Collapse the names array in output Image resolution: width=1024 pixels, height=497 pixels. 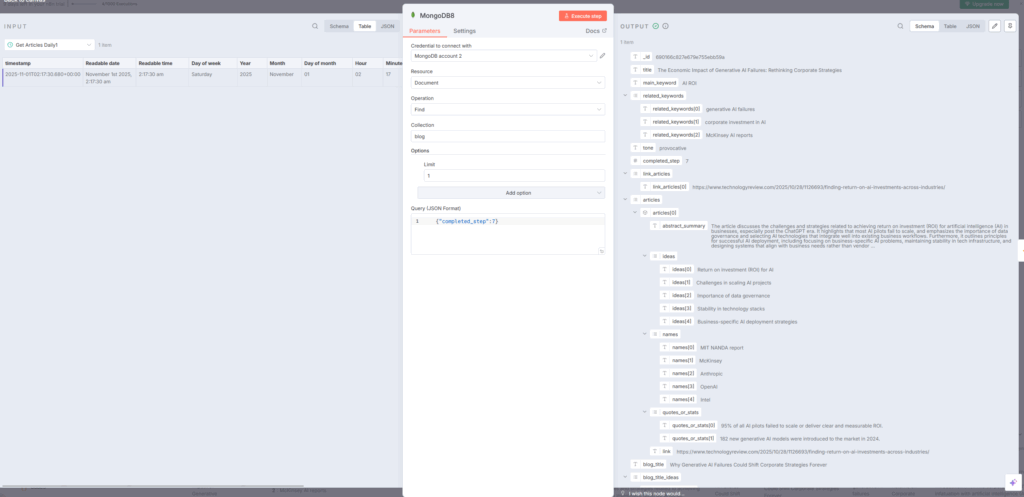tap(645, 333)
